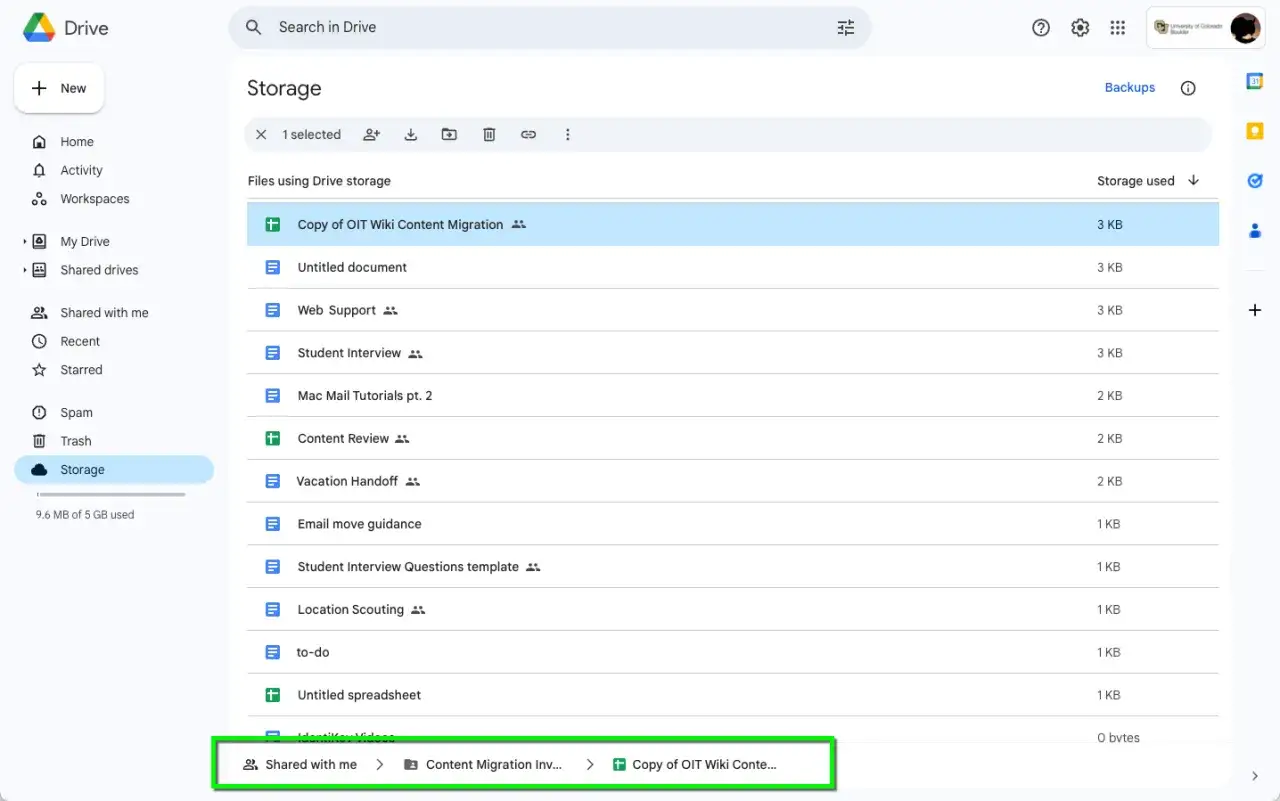
Task: Select the Student Interview document
Action: tap(733, 353)
